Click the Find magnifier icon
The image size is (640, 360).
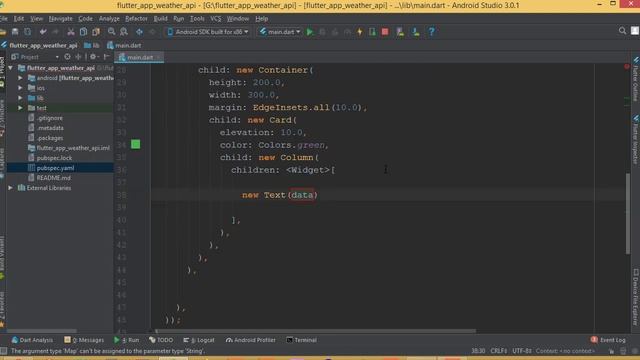coord(111,32)
